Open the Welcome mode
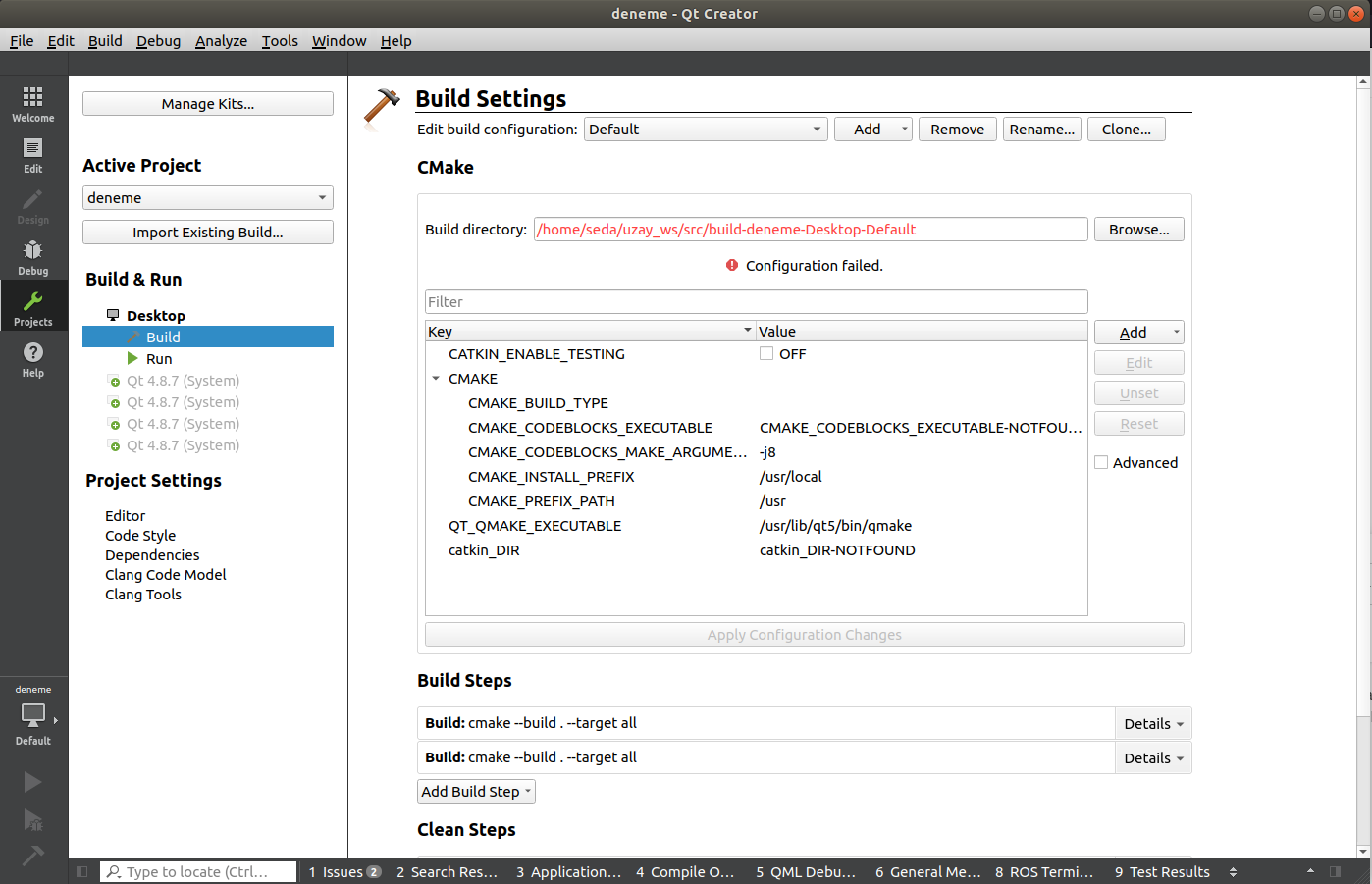Image resolution: width=1372 pixels, height=884 pixels. point(32,103)
